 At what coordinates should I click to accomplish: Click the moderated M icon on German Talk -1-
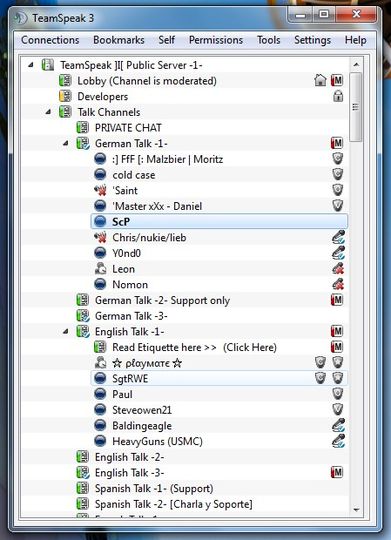click(337, 143)
